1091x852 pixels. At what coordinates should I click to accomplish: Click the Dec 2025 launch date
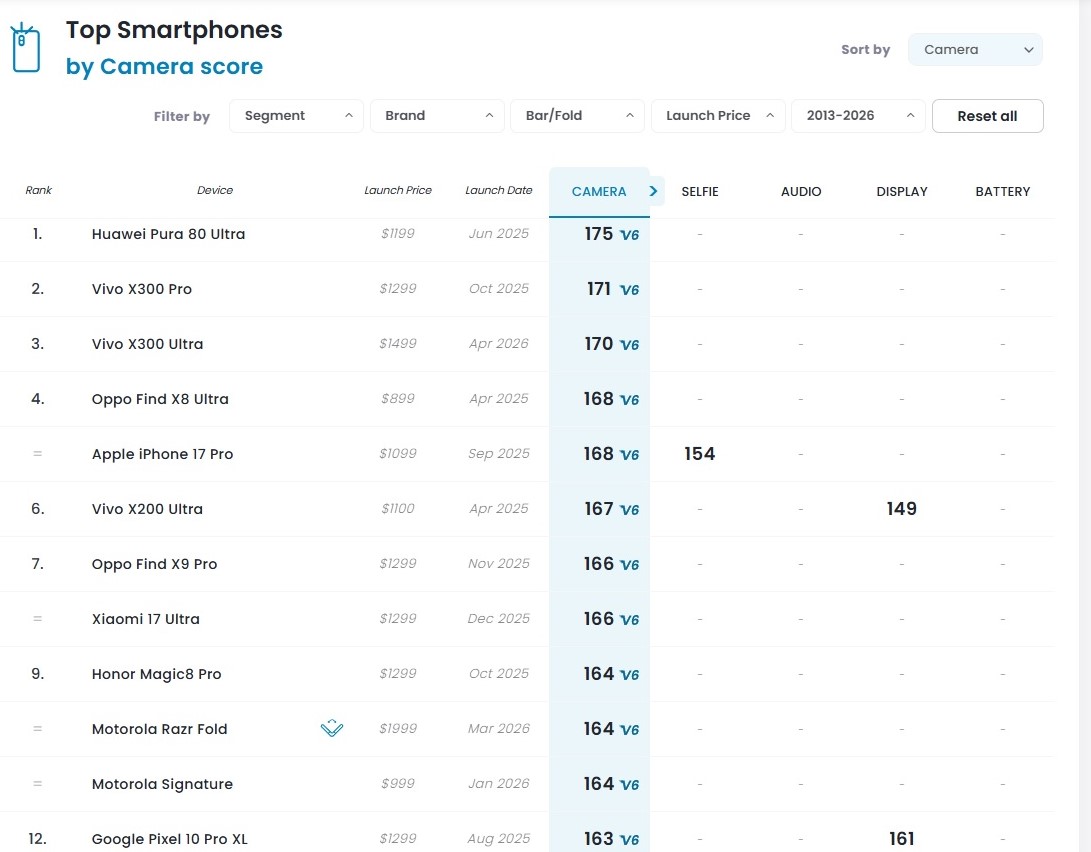tap(499, 618)
